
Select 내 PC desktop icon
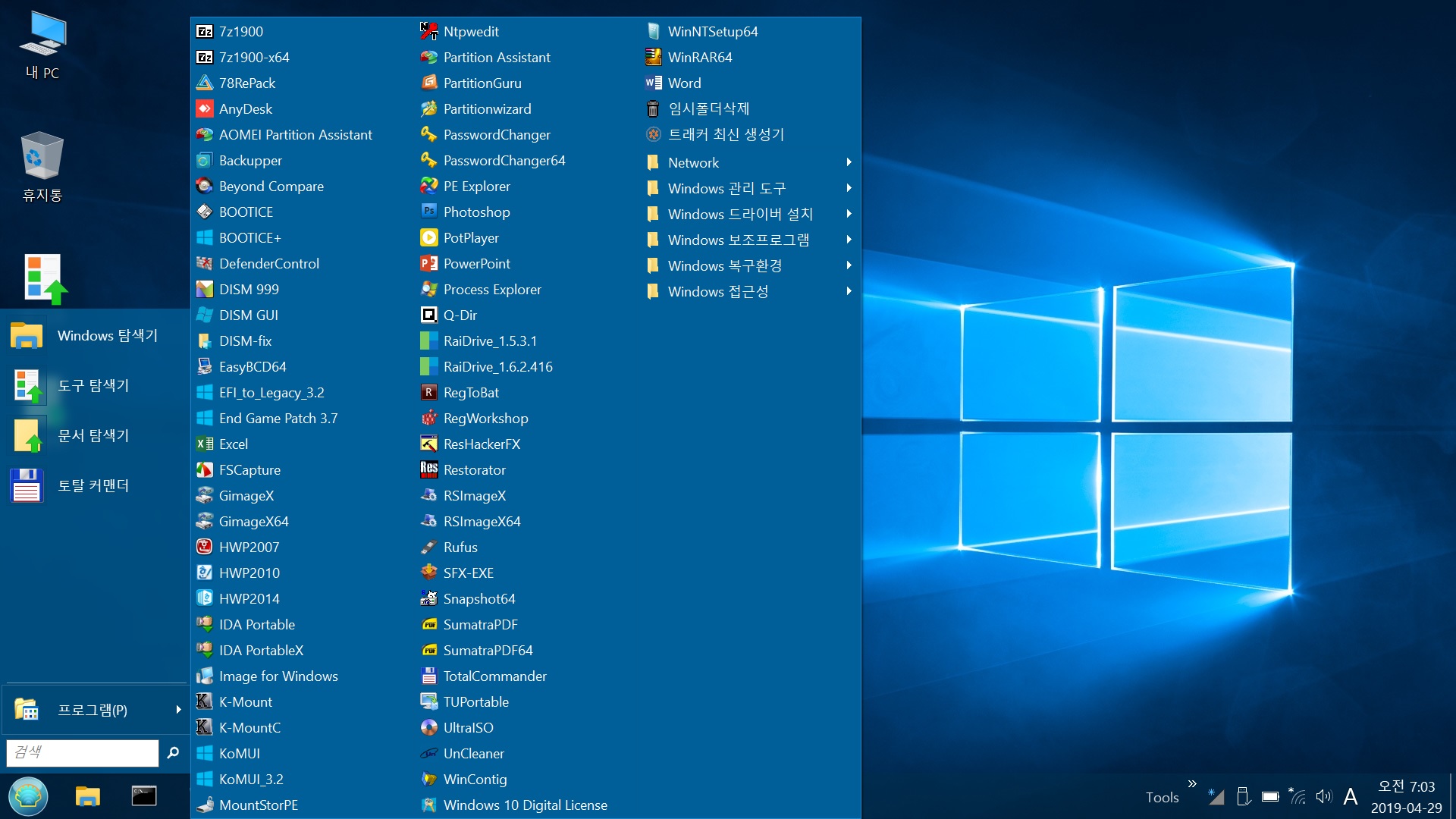click(42, 45)
